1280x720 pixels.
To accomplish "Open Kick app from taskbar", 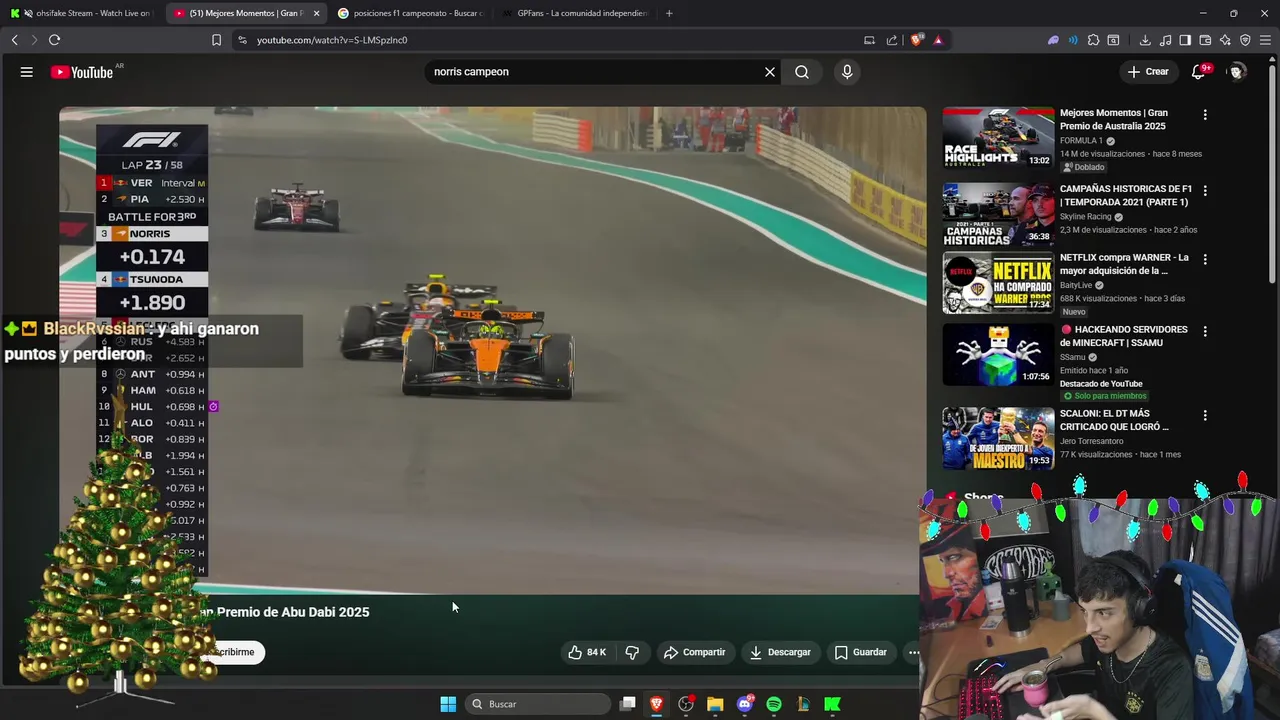I will [x=832, y=704].
